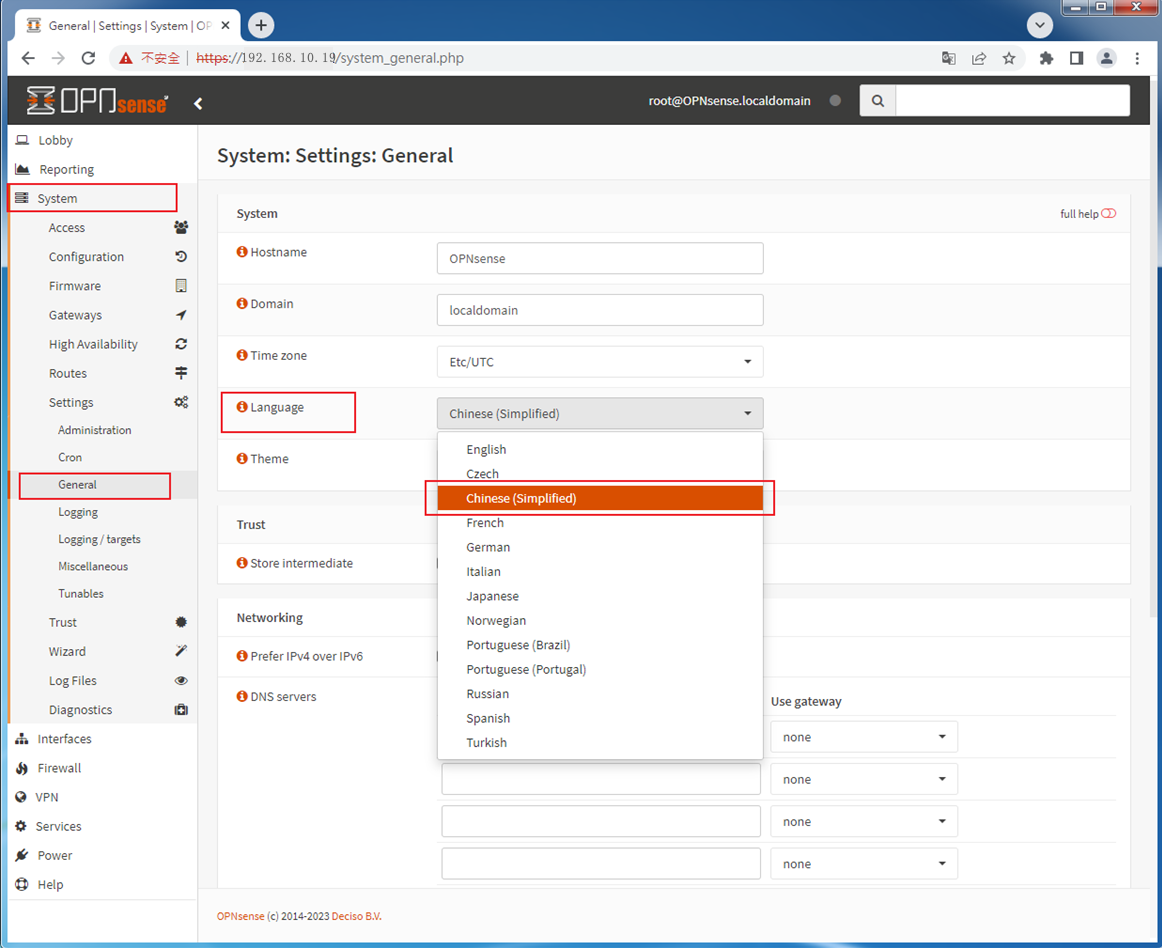Image resolution: width=1162 pixels, height=948 pixels.
Task: Open the fourth Use gateway none dropdown
Action: click(863, 864)
